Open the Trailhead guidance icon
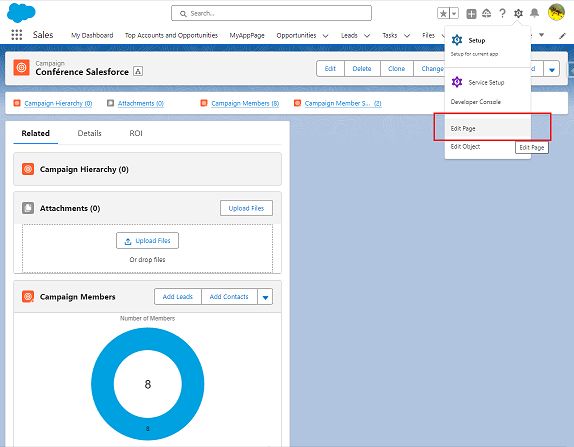 click(x=486, y=14)
